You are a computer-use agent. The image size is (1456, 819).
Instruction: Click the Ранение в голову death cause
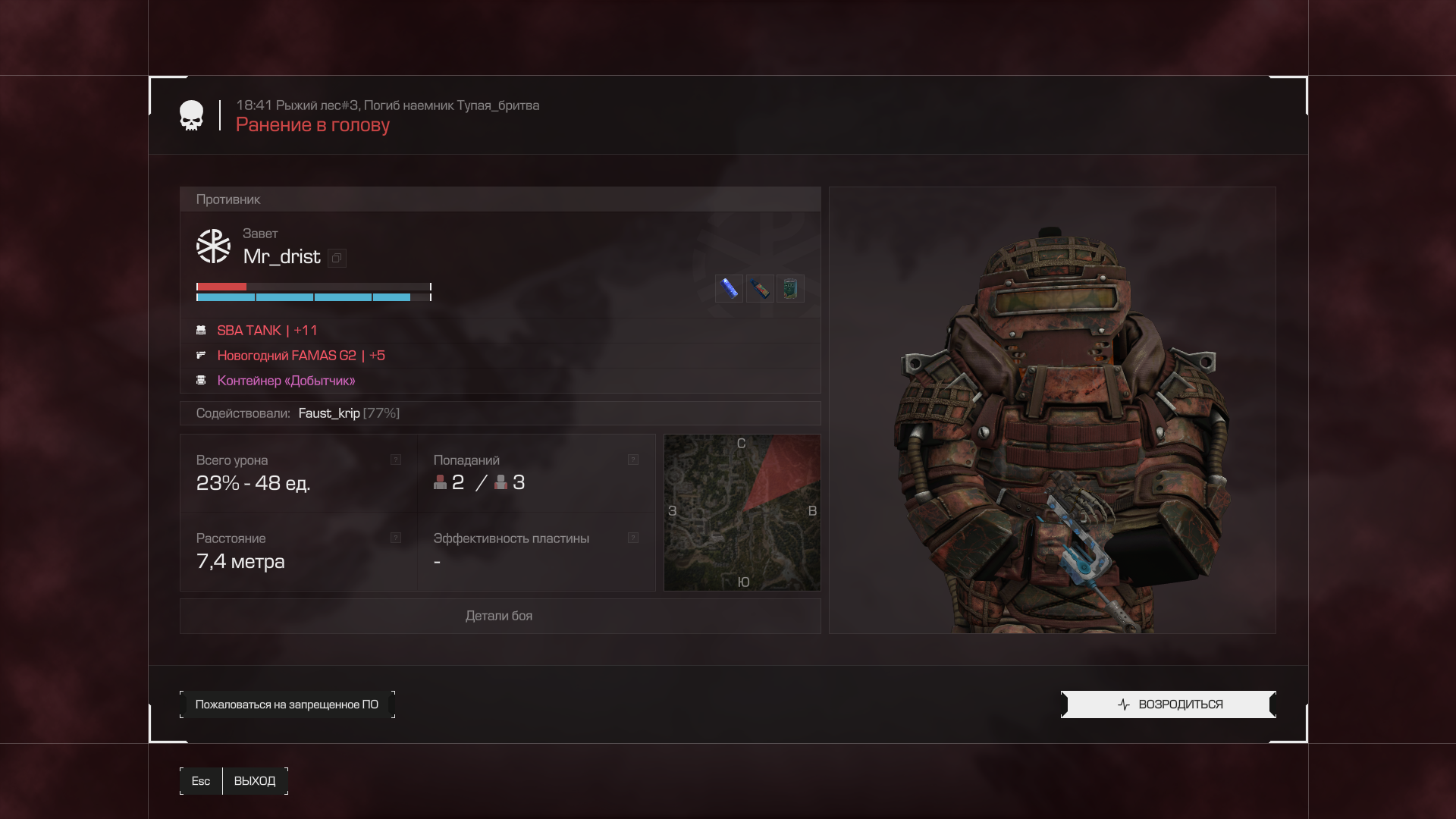tap(312, 125)
